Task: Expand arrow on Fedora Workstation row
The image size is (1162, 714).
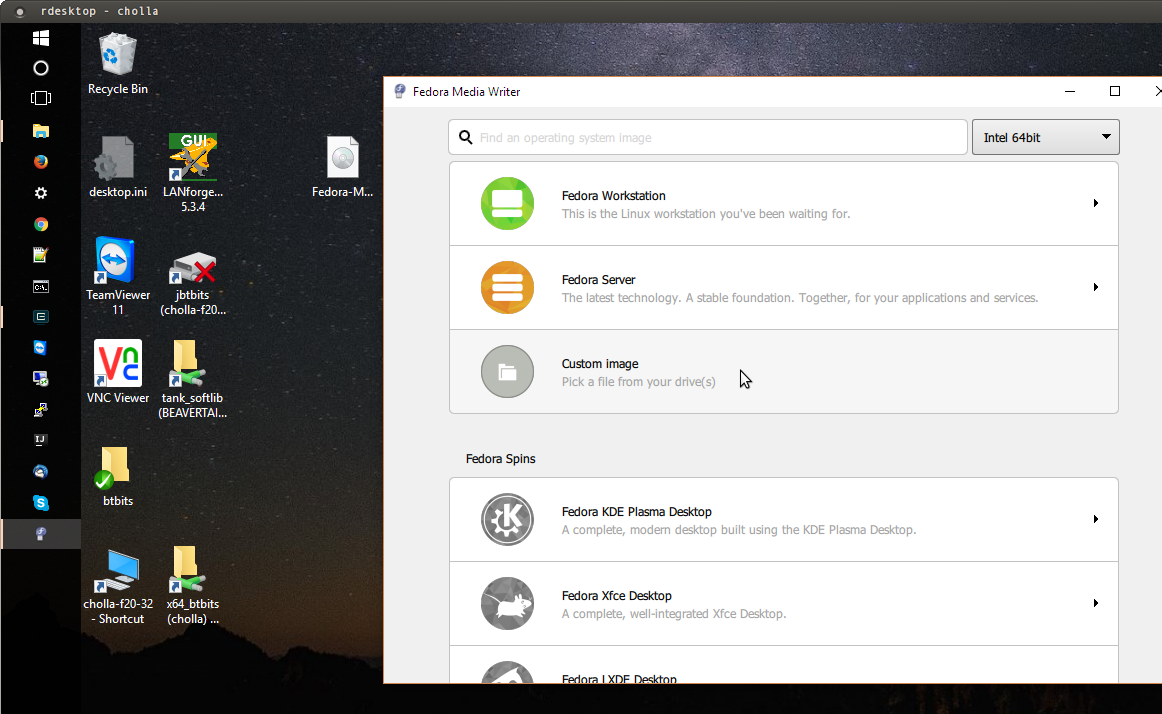Action: click(1095, 203)
